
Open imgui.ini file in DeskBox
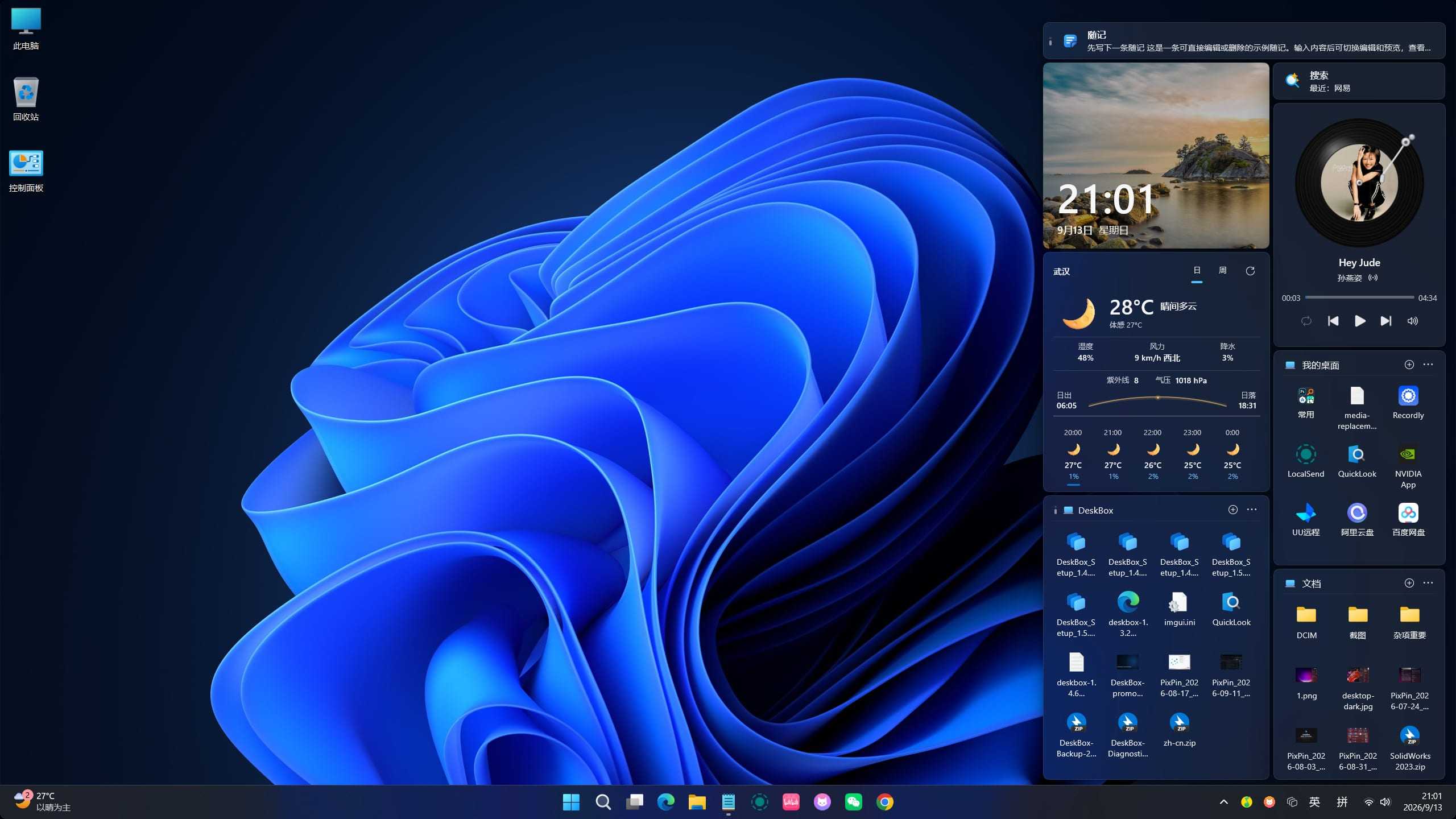pos(1180,609)
